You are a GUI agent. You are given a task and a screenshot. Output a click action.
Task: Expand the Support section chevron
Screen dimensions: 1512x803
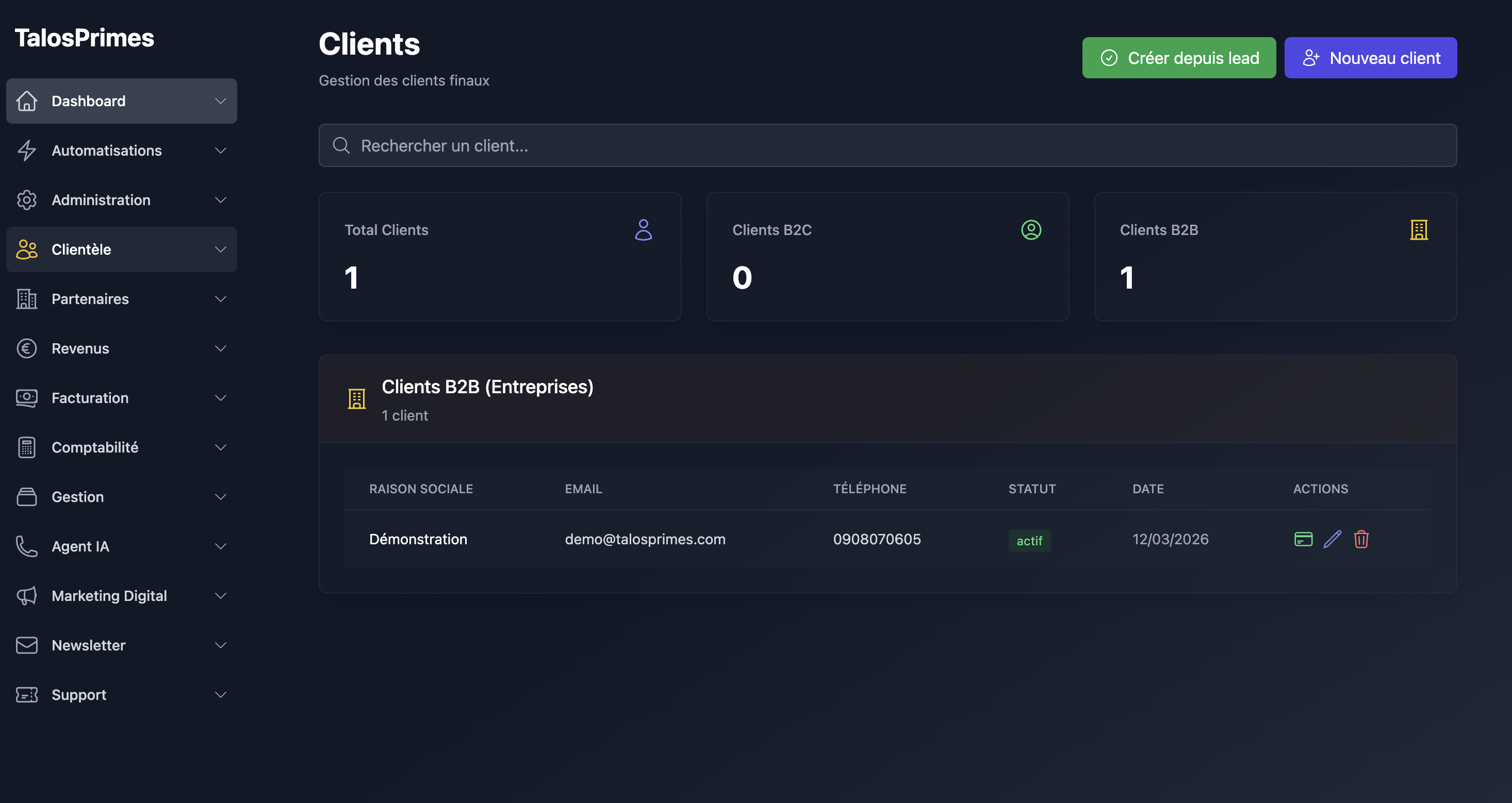pyautogui.click(x=221, y=694)
